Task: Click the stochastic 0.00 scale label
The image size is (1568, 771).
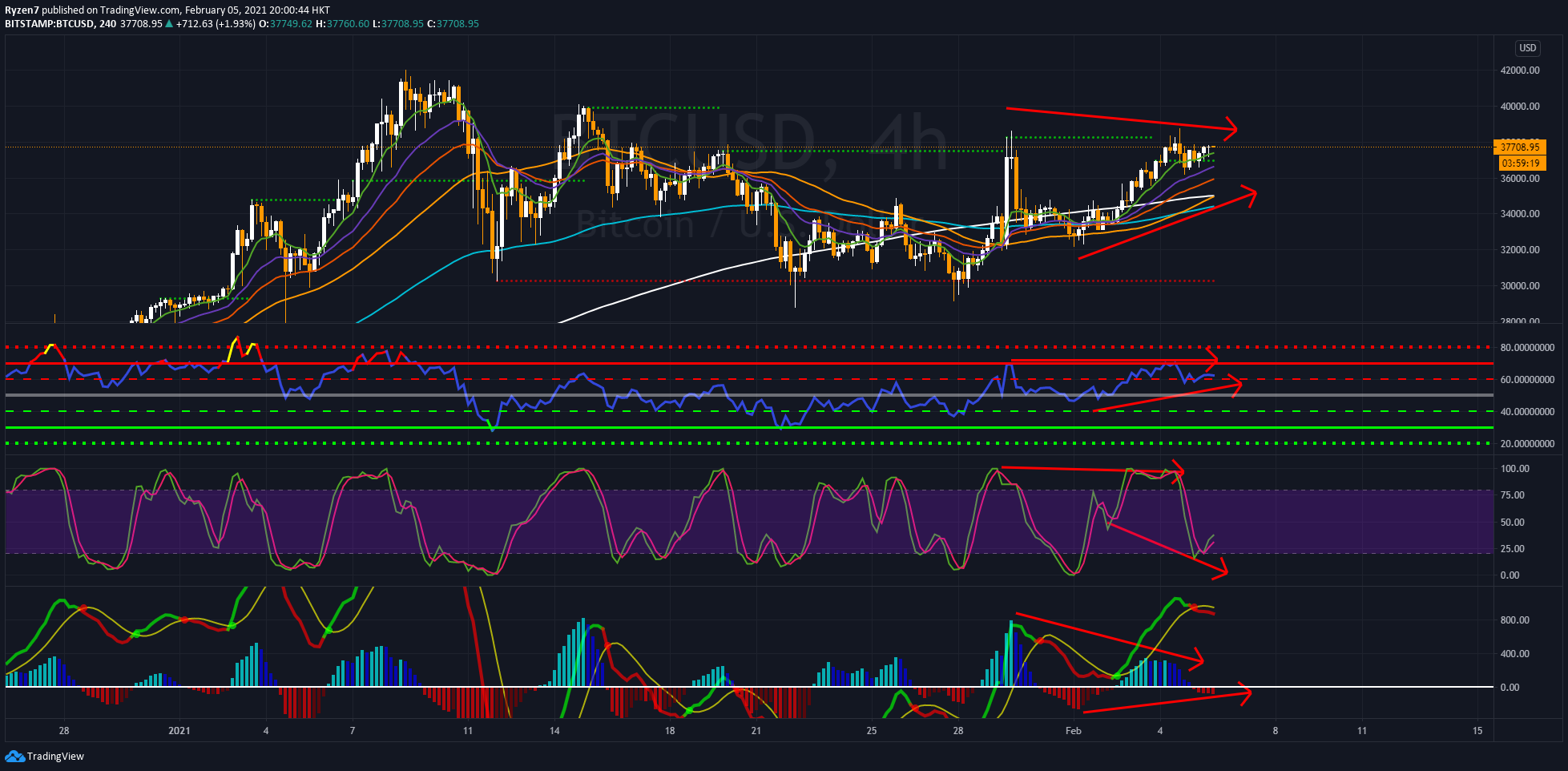Action: 1510,575
